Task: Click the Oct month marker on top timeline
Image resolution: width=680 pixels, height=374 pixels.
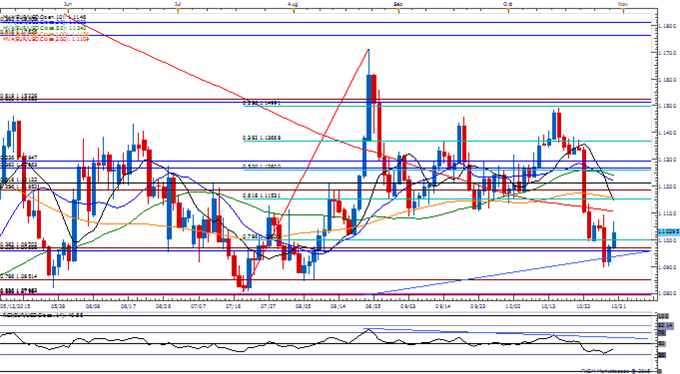Action: click(x=507, y=4)
